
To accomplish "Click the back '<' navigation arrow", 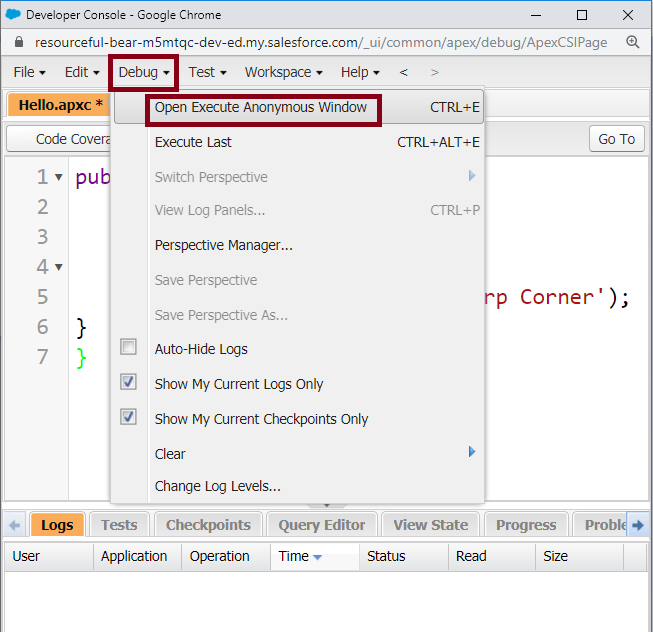I will [x=403, y=72].
